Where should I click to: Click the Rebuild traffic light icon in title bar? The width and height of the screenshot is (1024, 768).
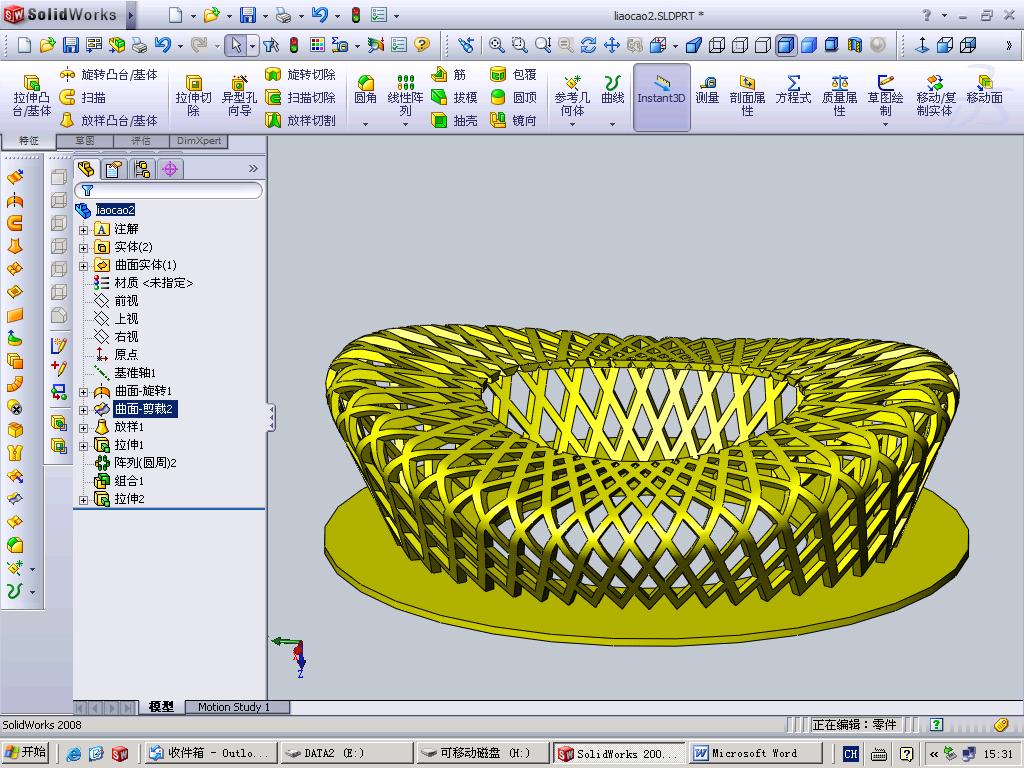coord(356,15)
